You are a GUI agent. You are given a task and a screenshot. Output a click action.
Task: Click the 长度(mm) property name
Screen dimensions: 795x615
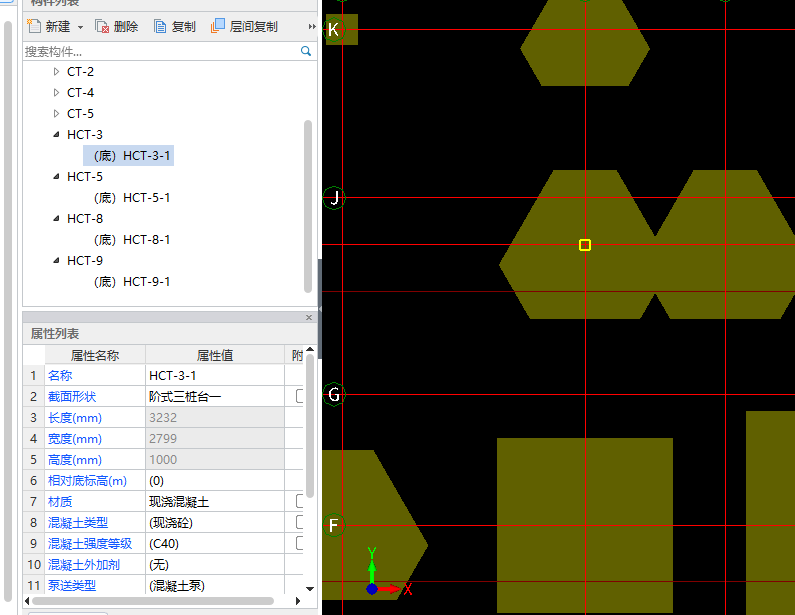[75, 418]
